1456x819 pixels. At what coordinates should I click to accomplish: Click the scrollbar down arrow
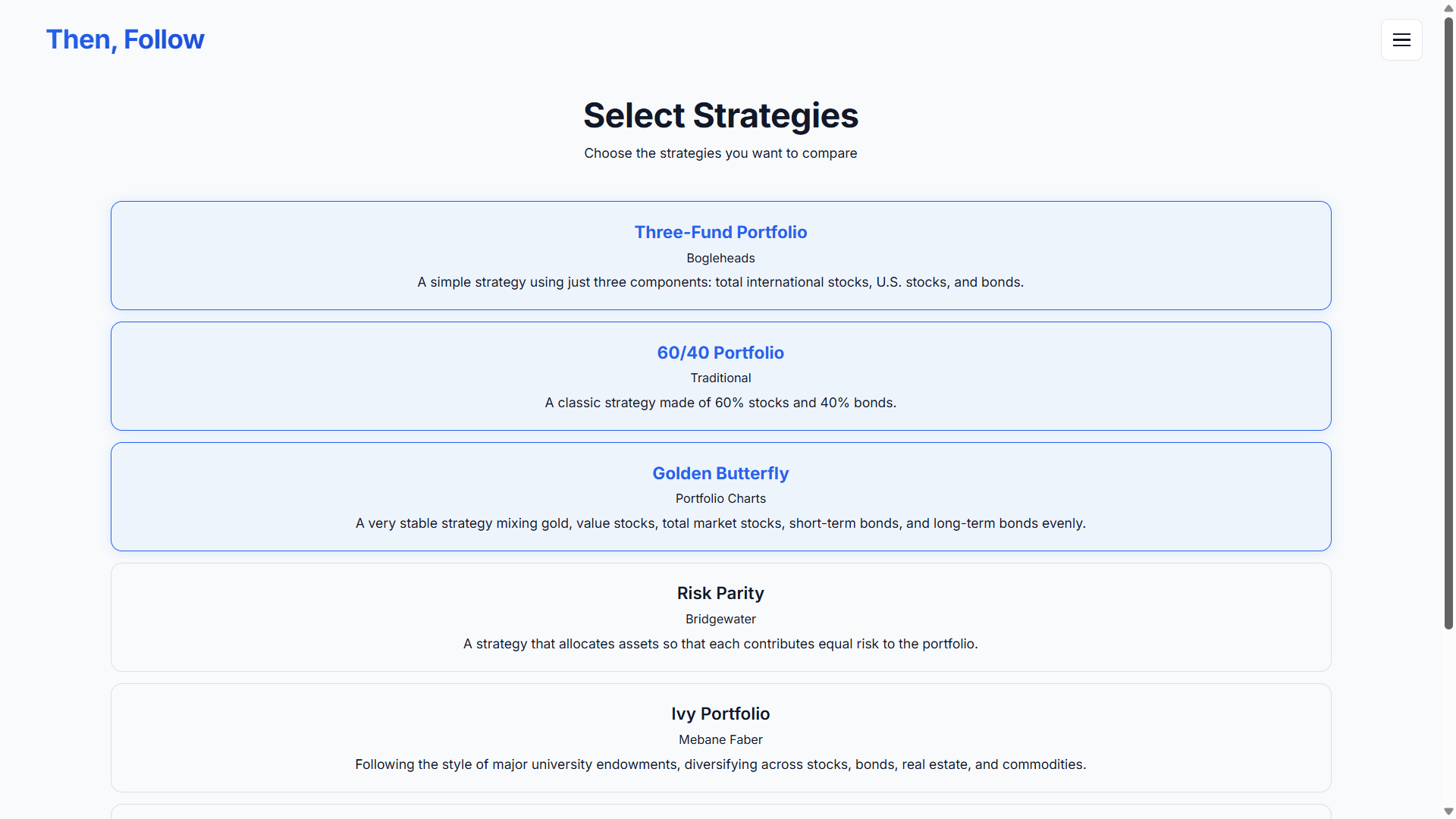pos(1447,811)
